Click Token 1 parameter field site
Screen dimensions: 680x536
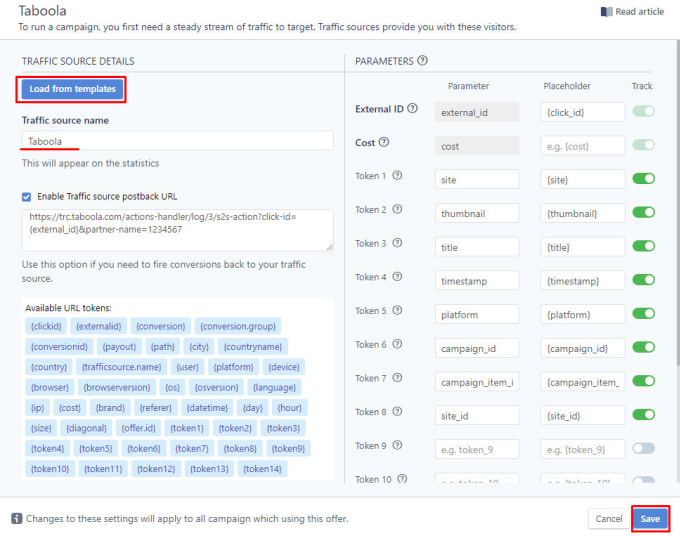coord(477,180)
